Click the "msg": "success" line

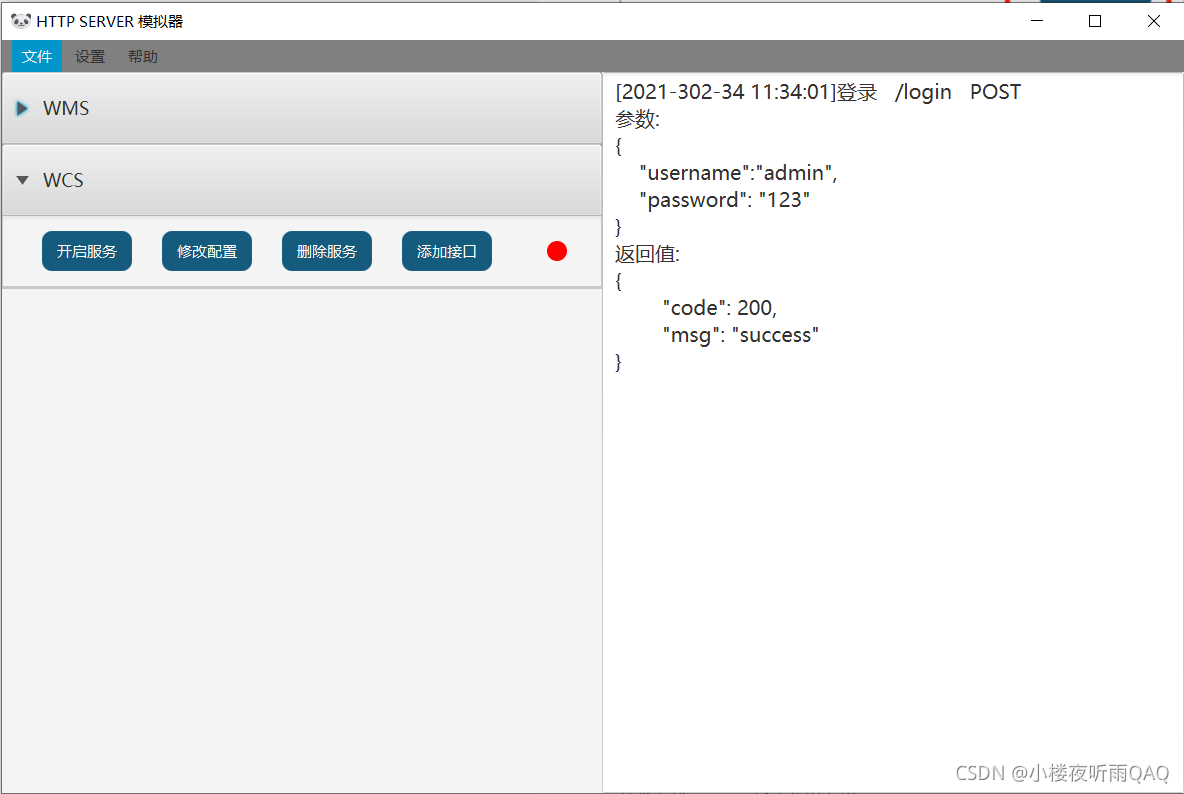click(741, 335)
